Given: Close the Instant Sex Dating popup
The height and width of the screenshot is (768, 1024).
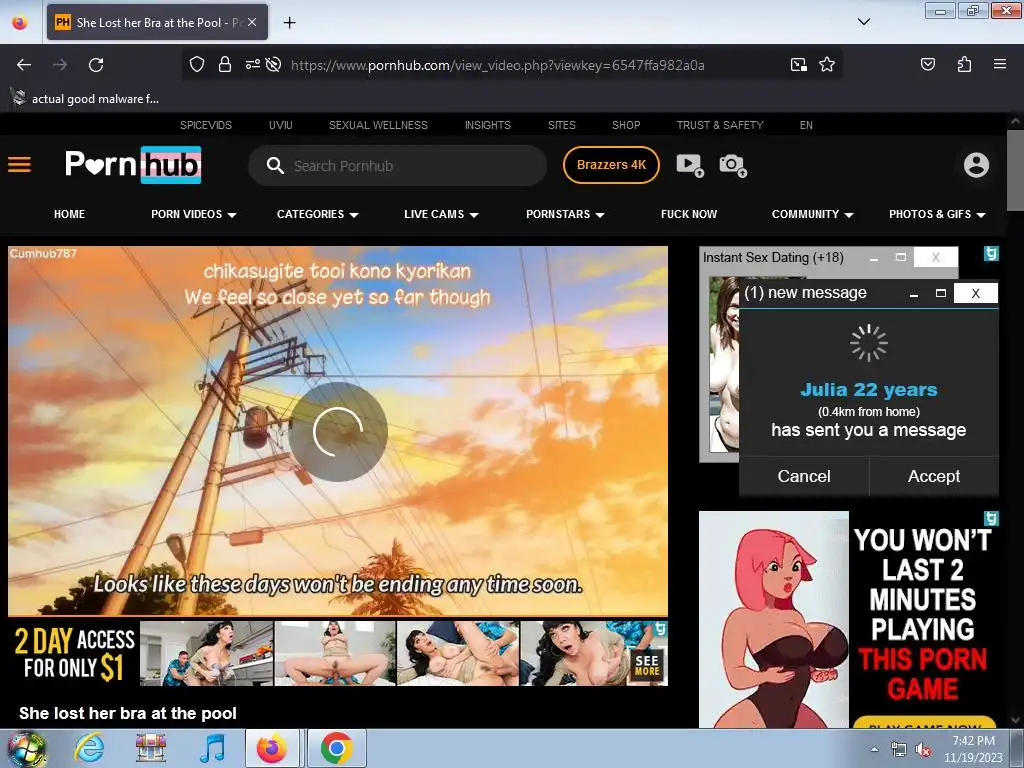Looking at the screenshot, I should tap(936, 257).
